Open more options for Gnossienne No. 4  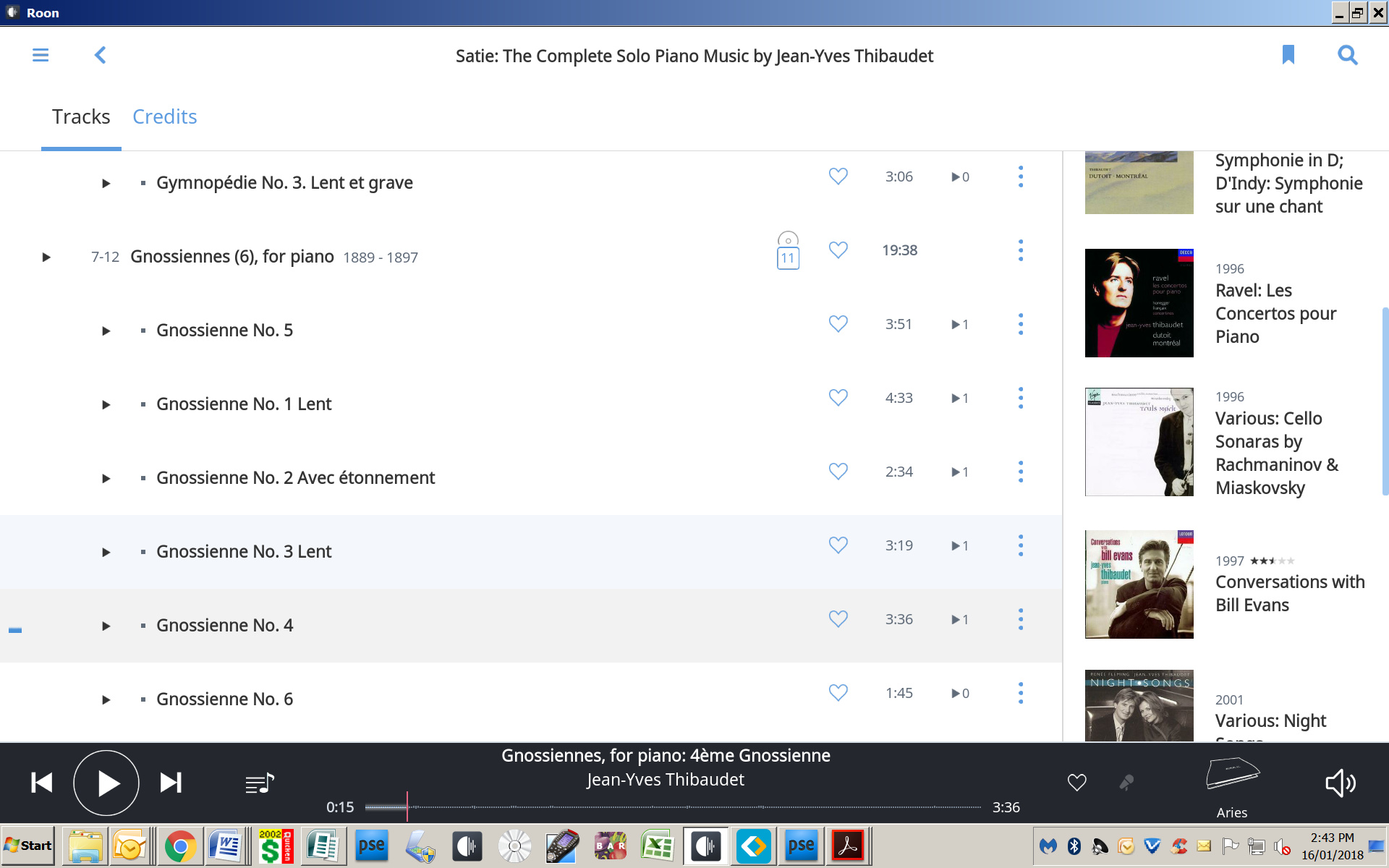(x=1021, y=619)
